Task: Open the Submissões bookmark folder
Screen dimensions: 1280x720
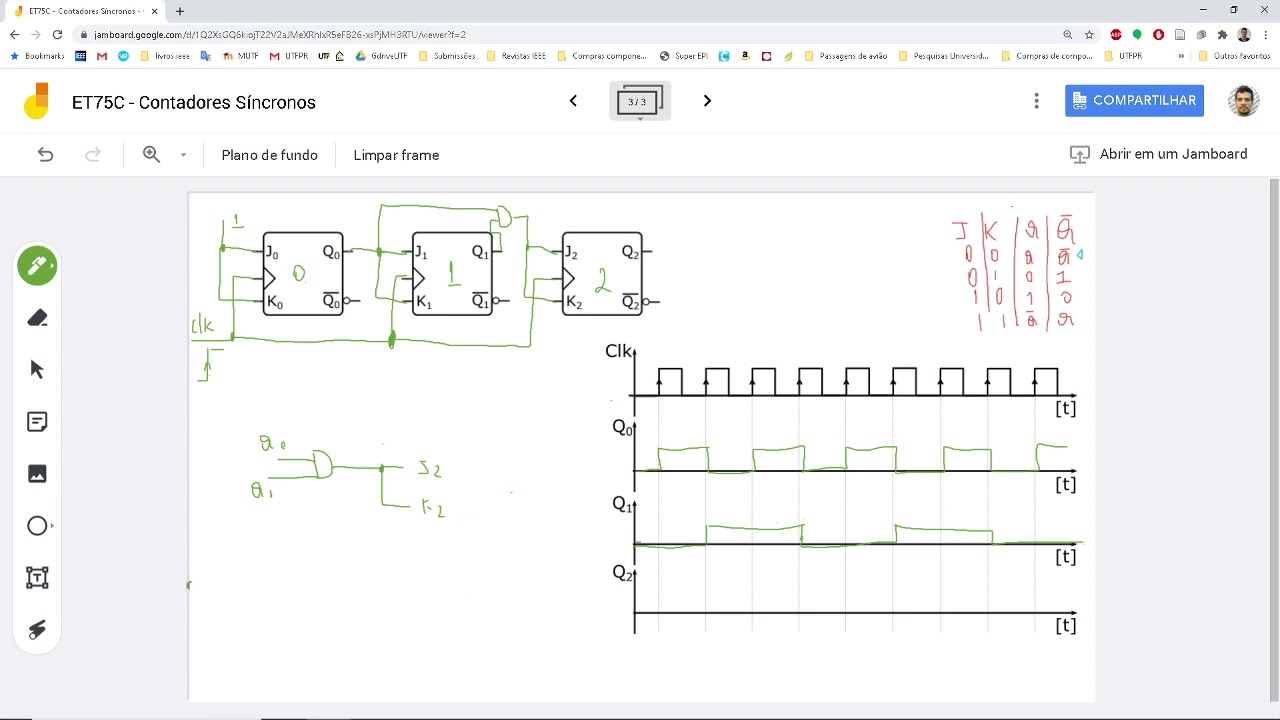Action: pos(446,56)
